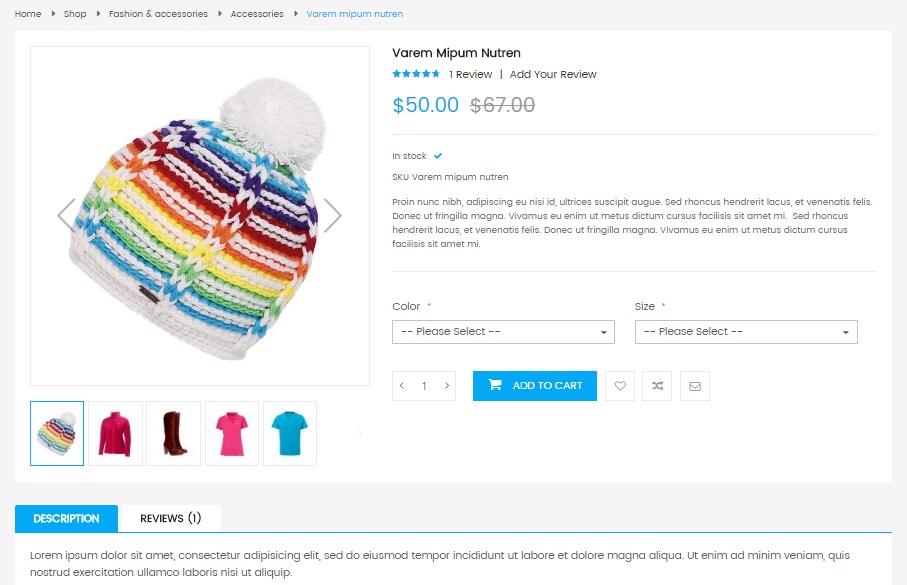Show previous product image with left arrow
Image resolution: width=907 pixels, height=585 pixels.
(x=67, y=215)
